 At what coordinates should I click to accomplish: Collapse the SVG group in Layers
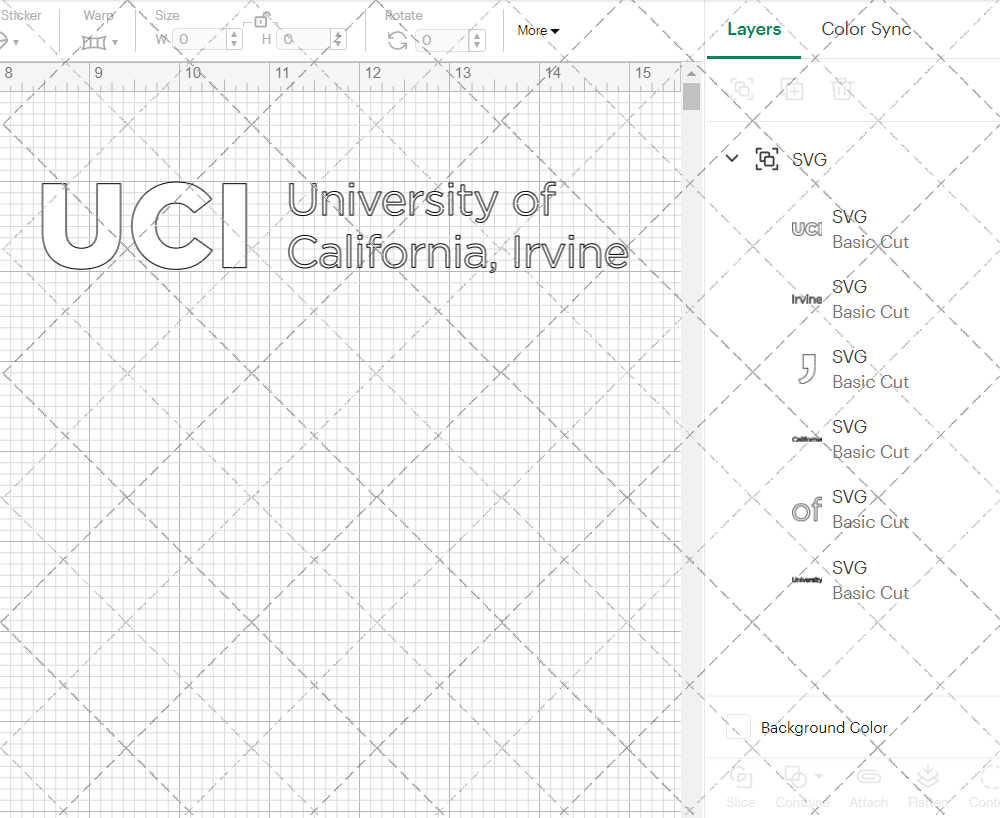pyautogui.click(x=731, y=158)
